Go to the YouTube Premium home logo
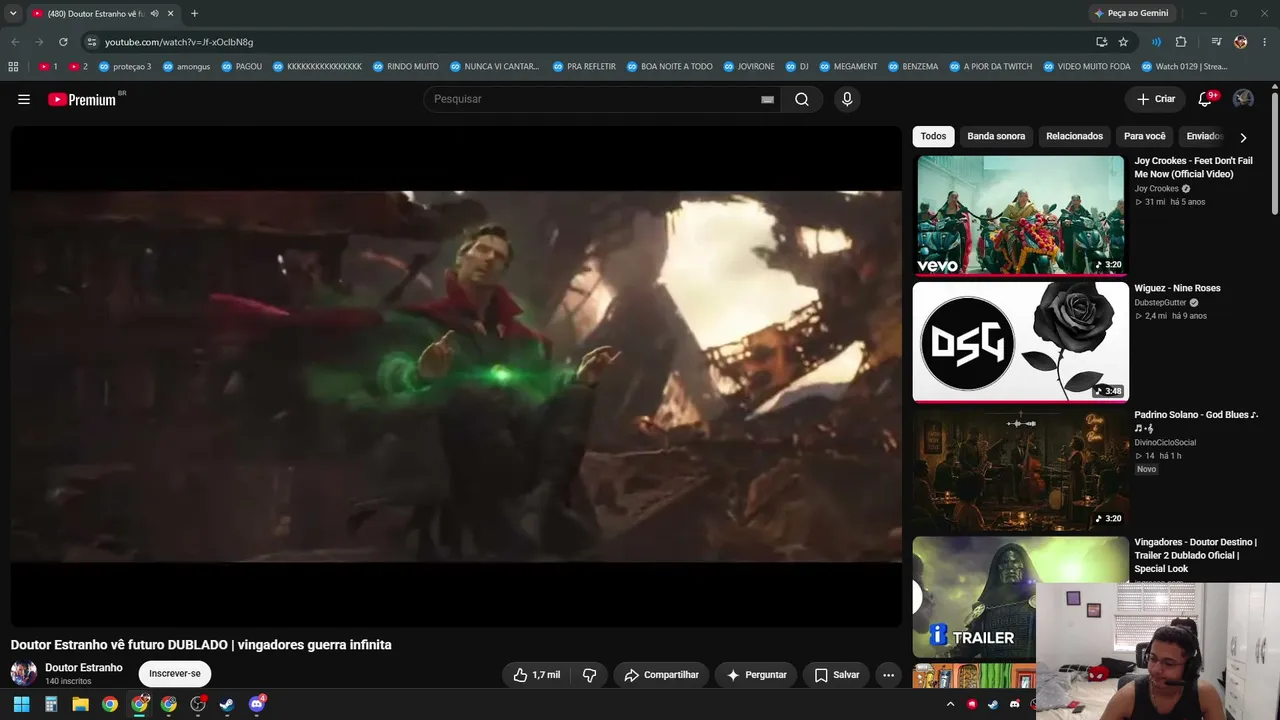1280x720 pixels. [82, 99]
